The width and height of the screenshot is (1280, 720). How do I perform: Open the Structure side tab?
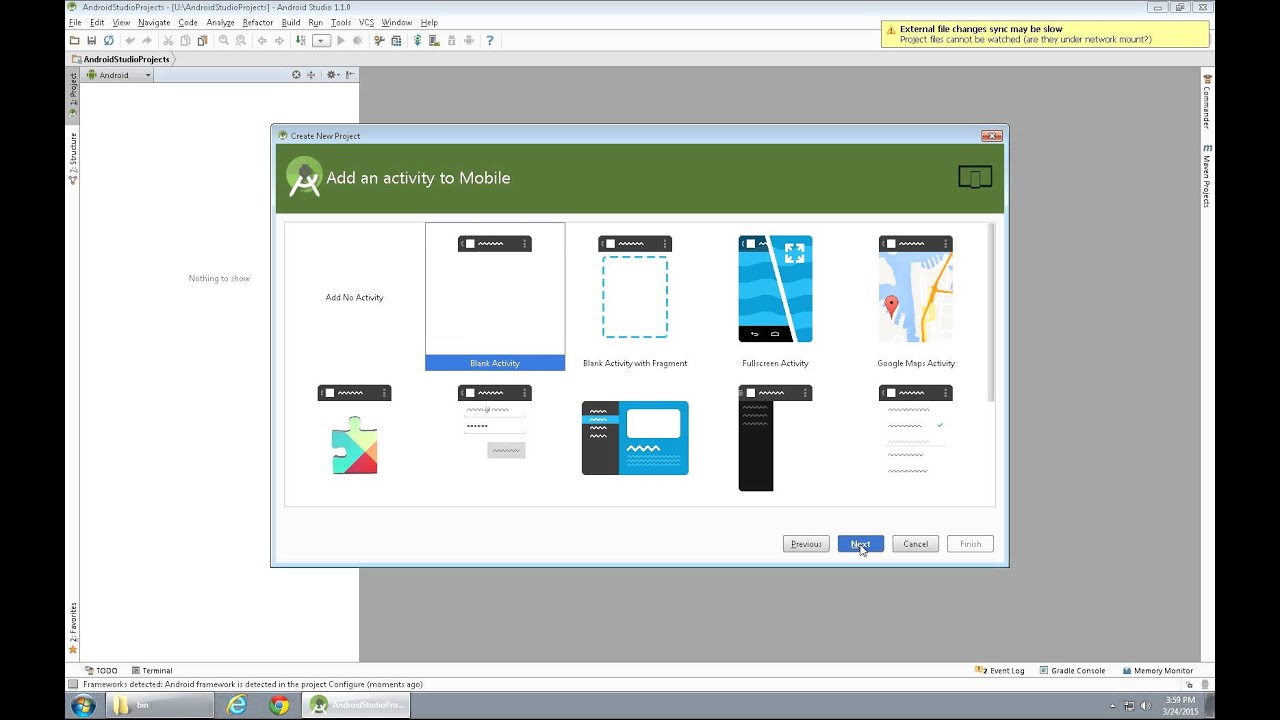point(72,159)
